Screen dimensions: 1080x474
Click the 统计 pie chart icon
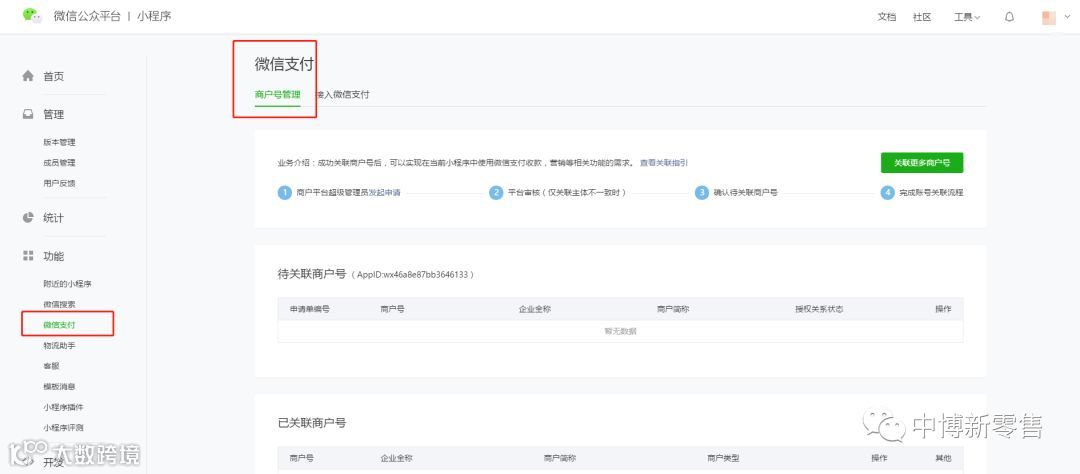pos(28,218)
